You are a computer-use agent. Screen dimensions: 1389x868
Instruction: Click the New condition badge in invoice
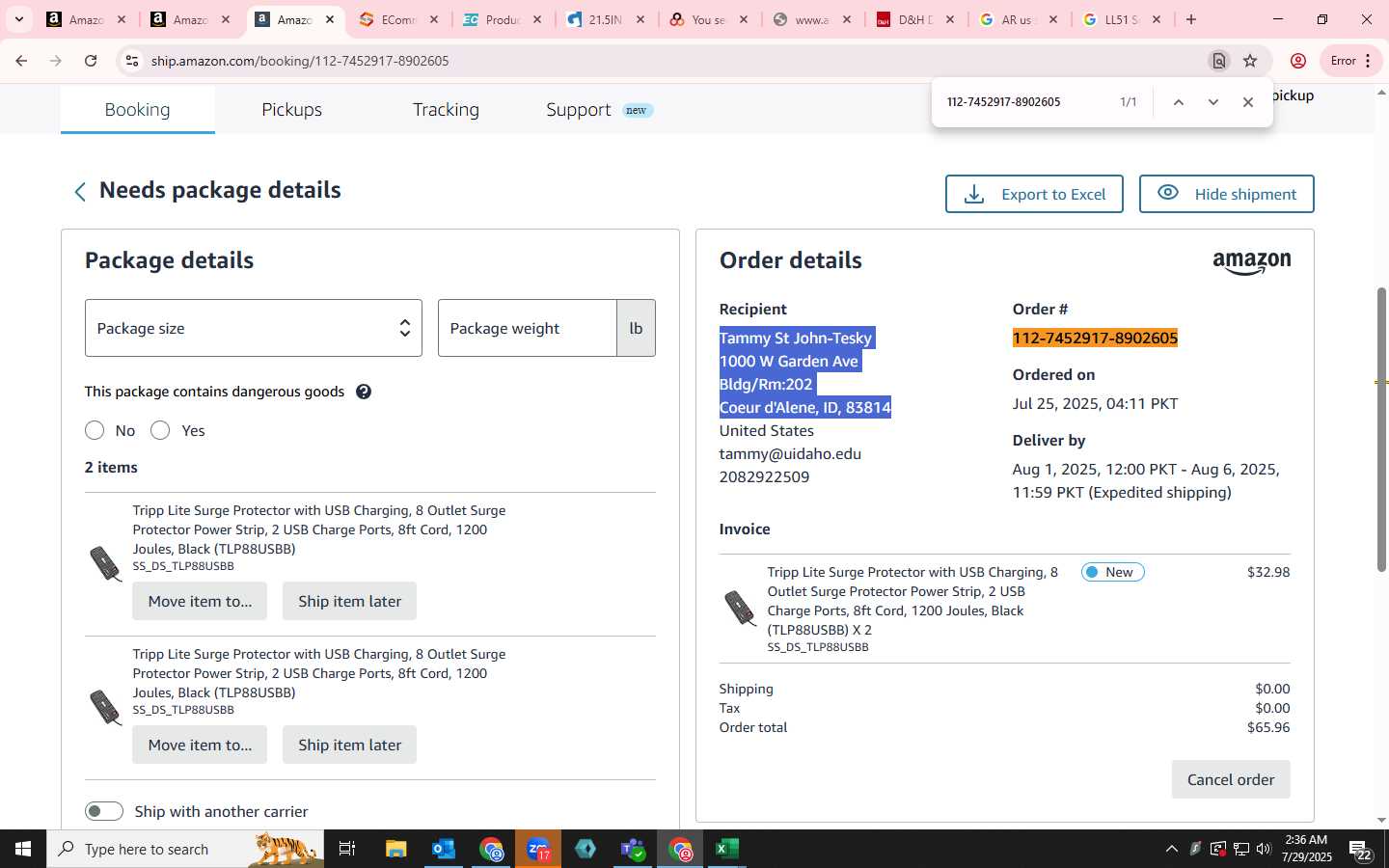pos(1113,572)
